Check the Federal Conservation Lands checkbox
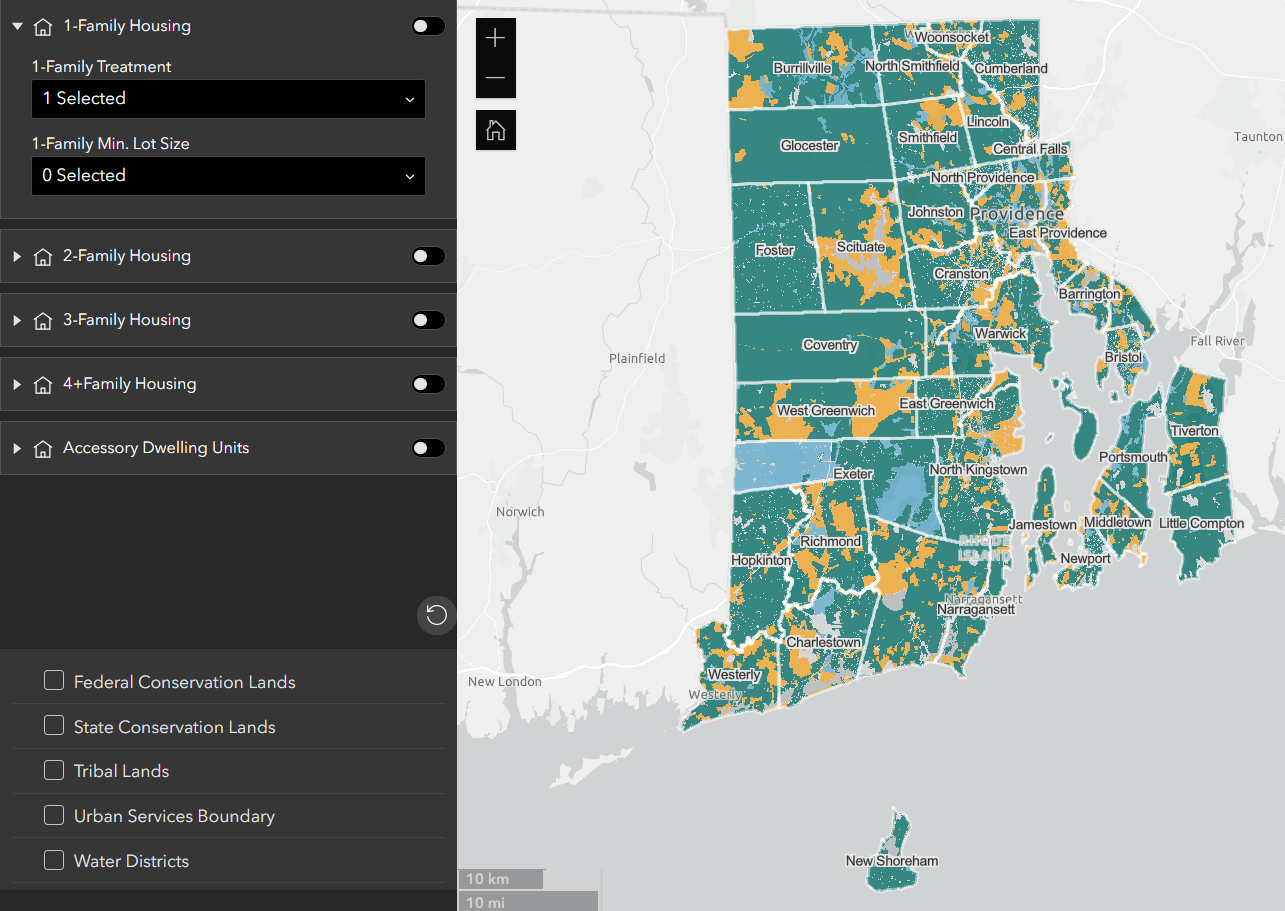Screen dimensions: 1285x911 [54, 680]
